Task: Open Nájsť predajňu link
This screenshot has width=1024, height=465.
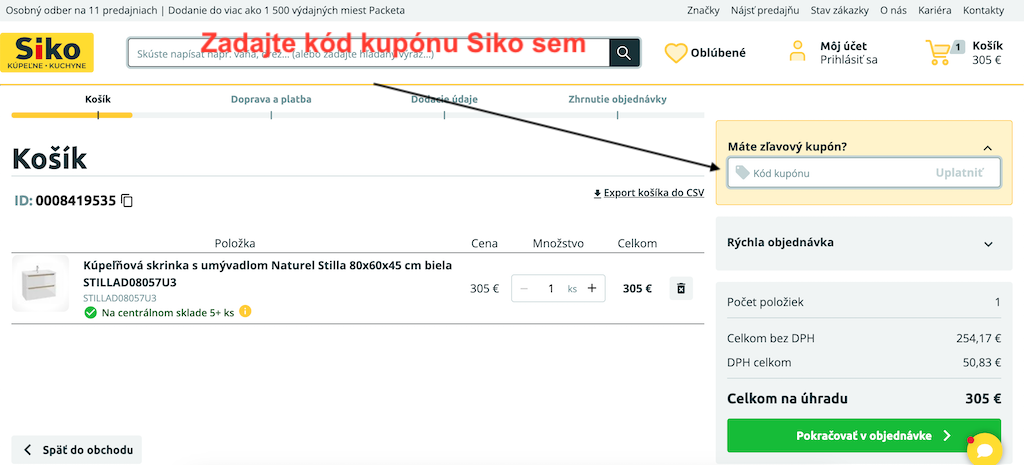Action: click(x=765, y=10)
